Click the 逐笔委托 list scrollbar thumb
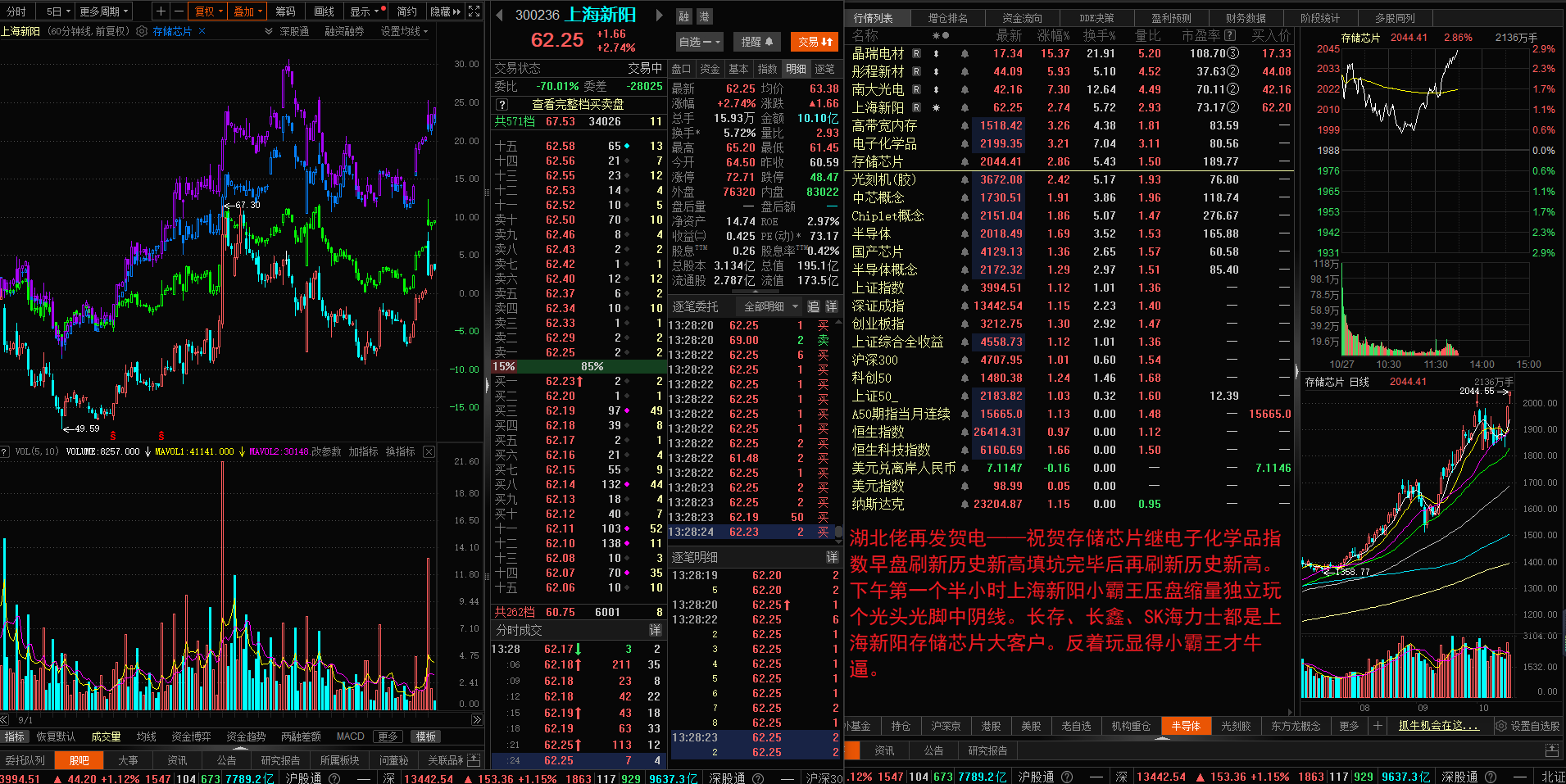Image resolution: width=1566 pixels, height=784 pixels. coord(838,531)
